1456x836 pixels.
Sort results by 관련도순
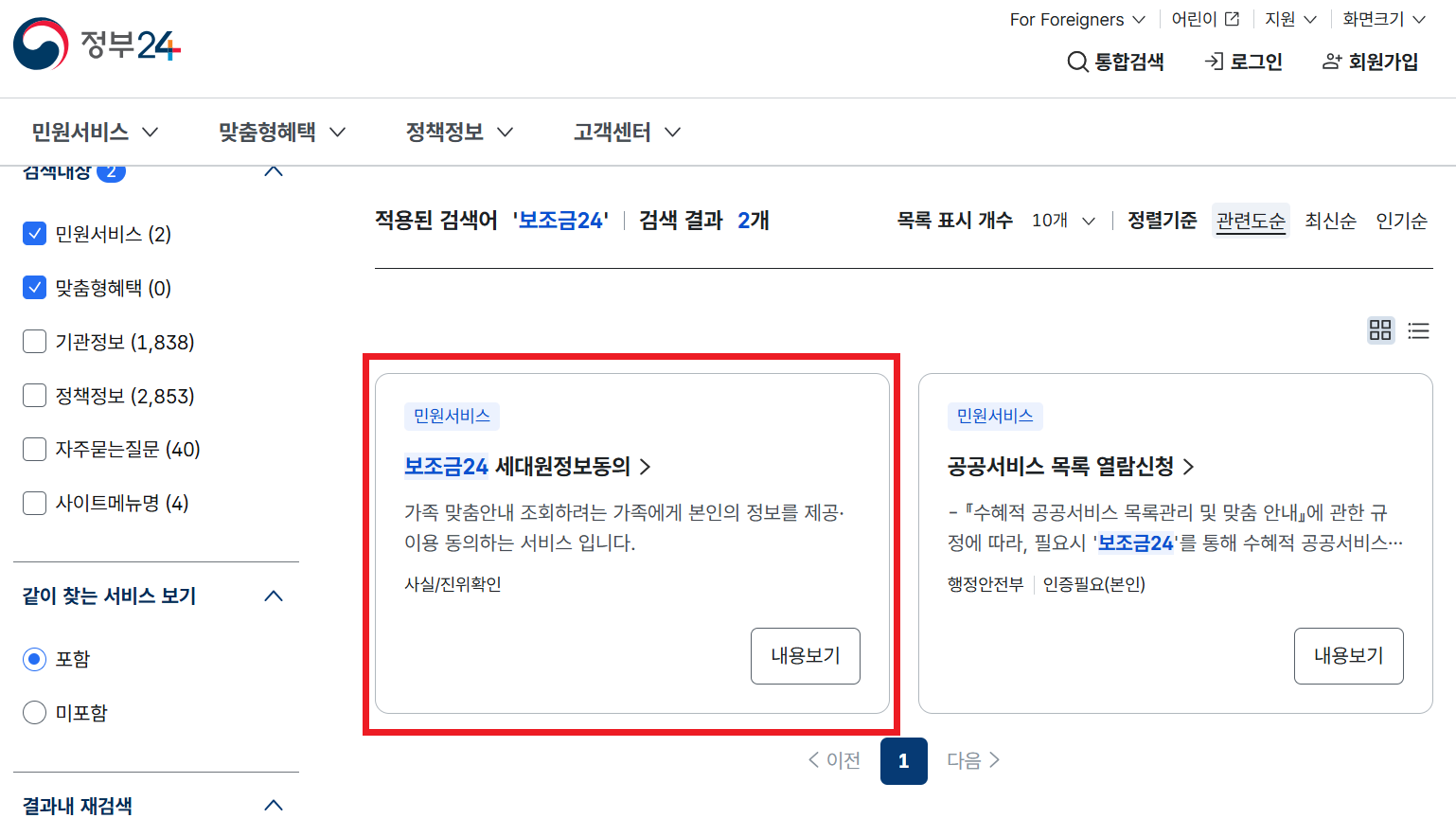pos(1251,221)
